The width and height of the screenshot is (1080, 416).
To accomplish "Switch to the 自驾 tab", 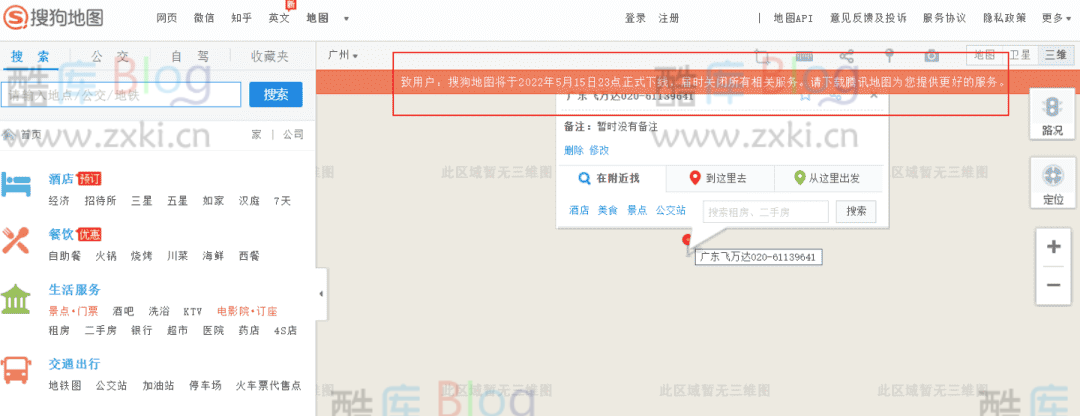I will coord(189,56).
